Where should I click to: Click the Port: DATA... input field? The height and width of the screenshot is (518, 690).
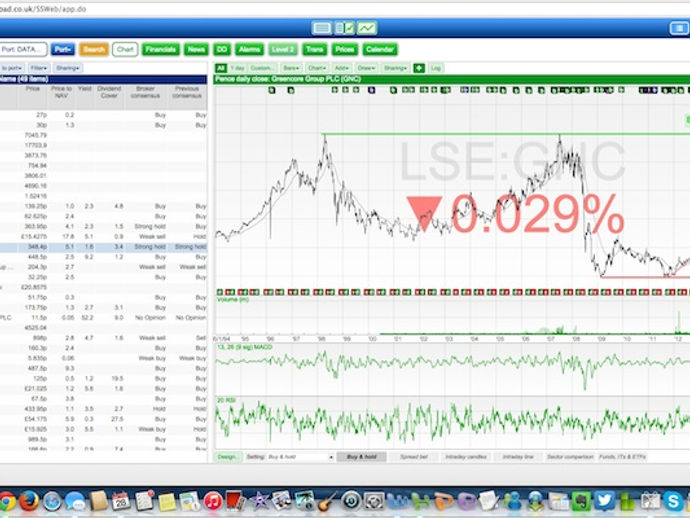(x=23, y=49)
